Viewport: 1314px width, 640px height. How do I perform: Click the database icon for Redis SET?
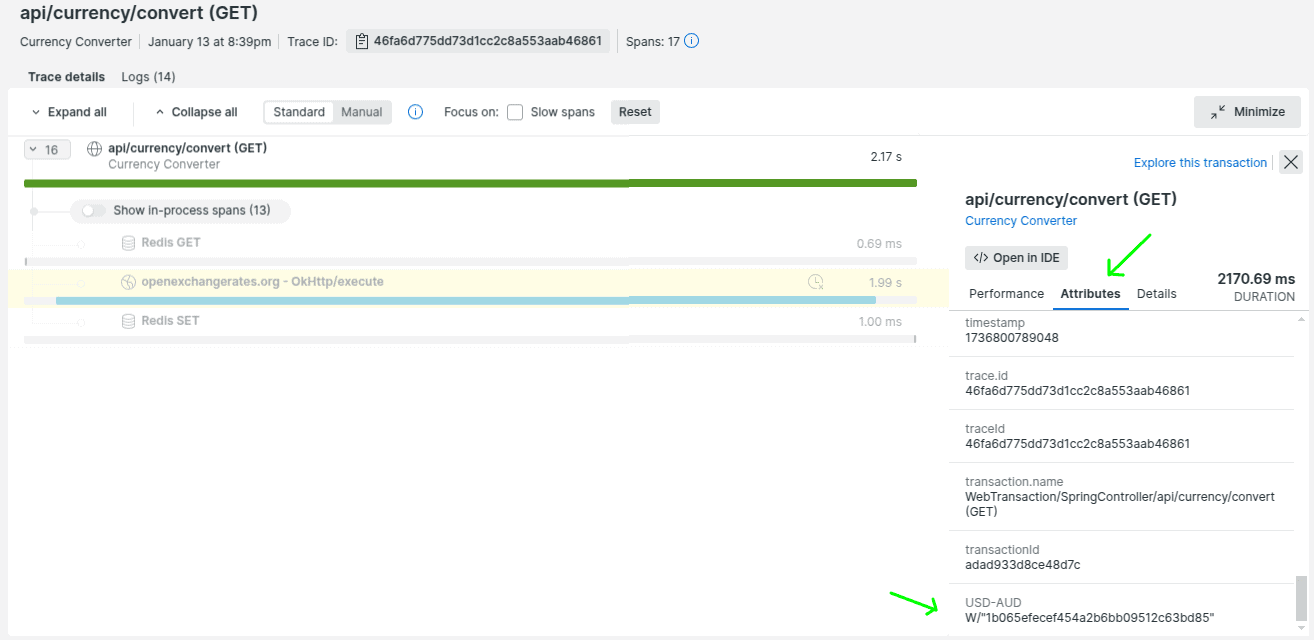[128, 321]
